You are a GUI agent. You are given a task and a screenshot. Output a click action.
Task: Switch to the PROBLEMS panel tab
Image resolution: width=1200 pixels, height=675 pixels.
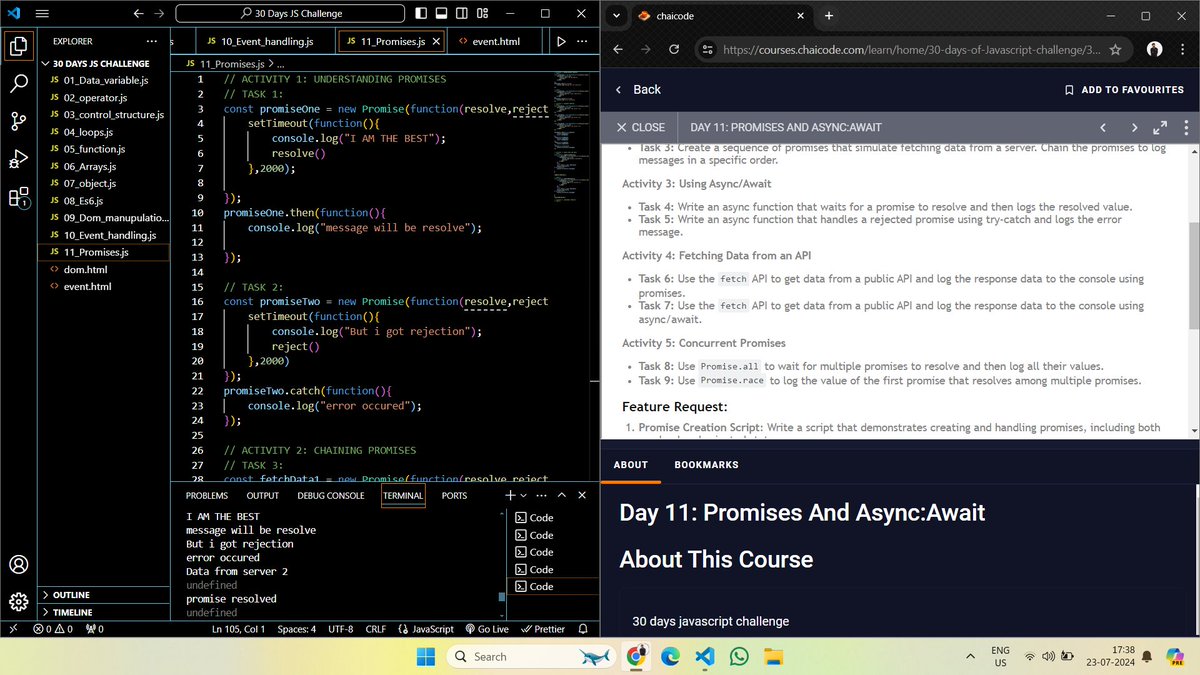207,495
